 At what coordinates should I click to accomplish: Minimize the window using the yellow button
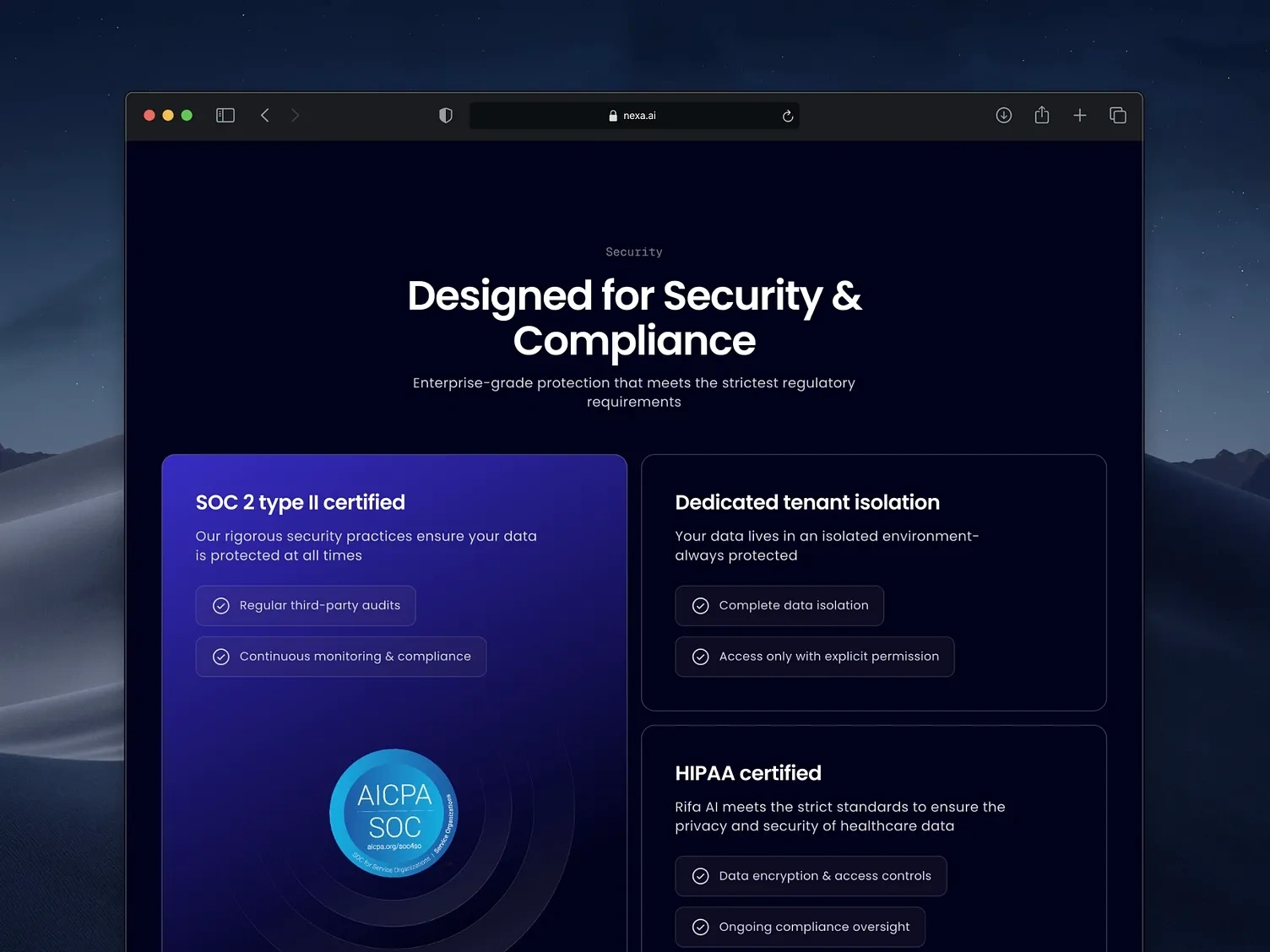(x=168, y=116)
